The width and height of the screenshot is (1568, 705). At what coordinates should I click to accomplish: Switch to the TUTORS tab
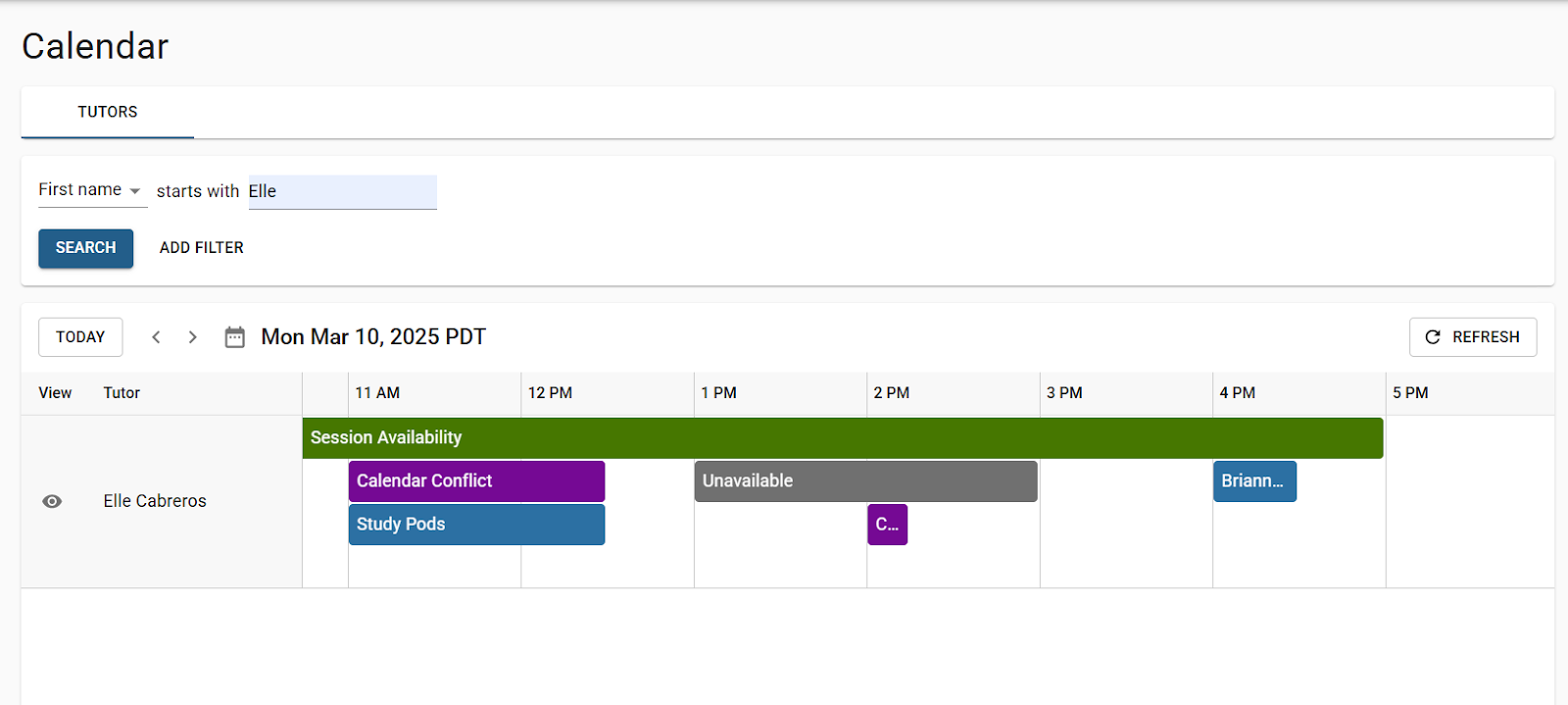108,112
